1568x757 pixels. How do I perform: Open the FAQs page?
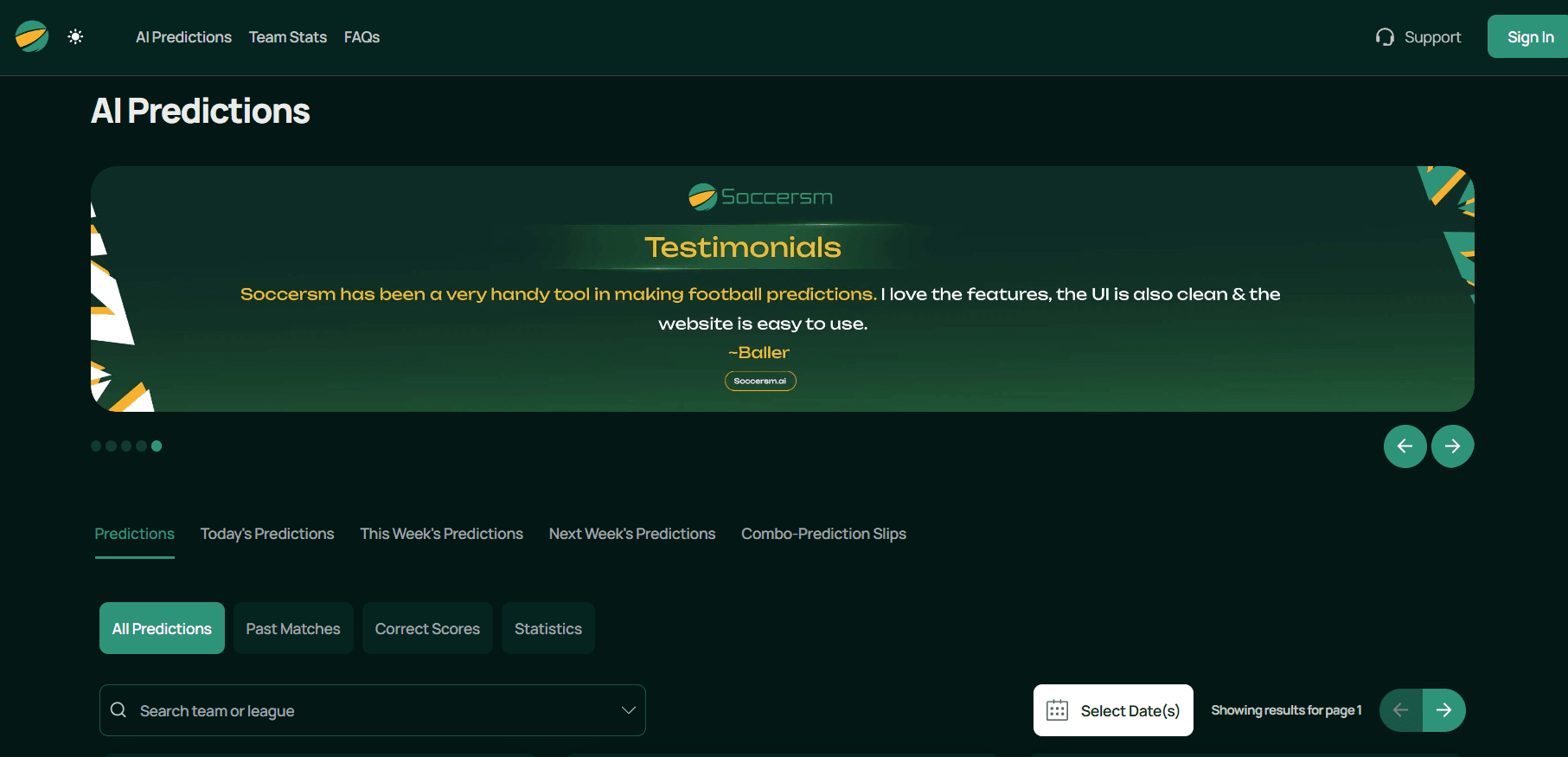click(362, 37)
